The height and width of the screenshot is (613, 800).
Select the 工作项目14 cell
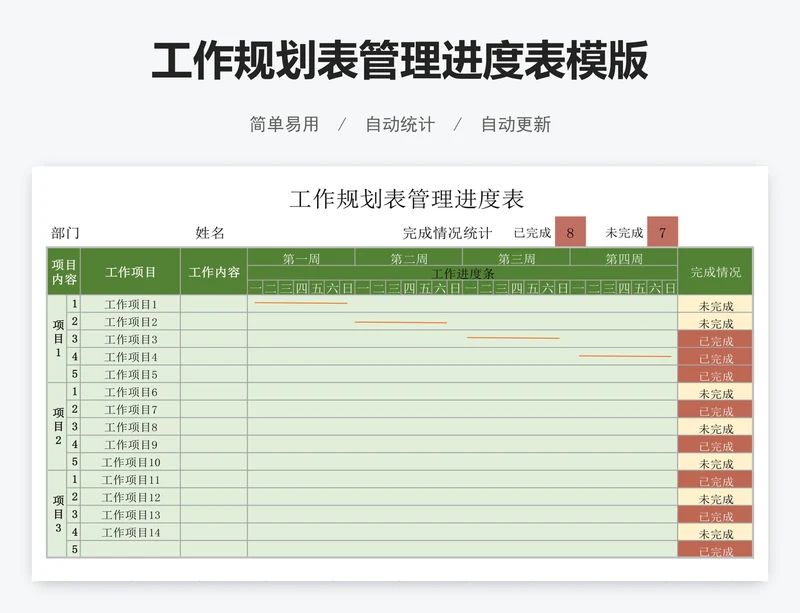131,532
